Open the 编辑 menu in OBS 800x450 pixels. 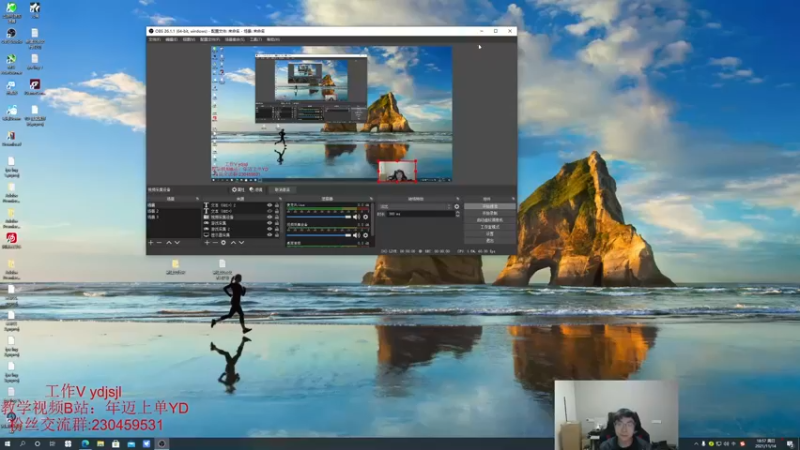(171, 39)
